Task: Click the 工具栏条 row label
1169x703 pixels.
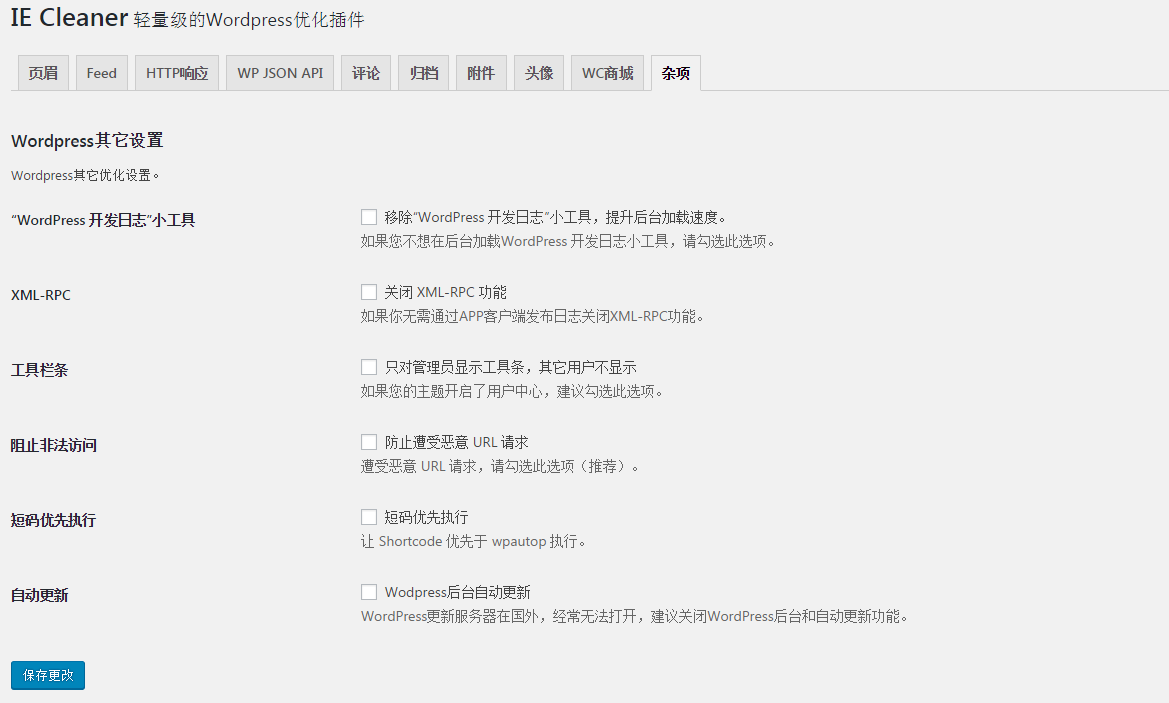Action: 40,370
